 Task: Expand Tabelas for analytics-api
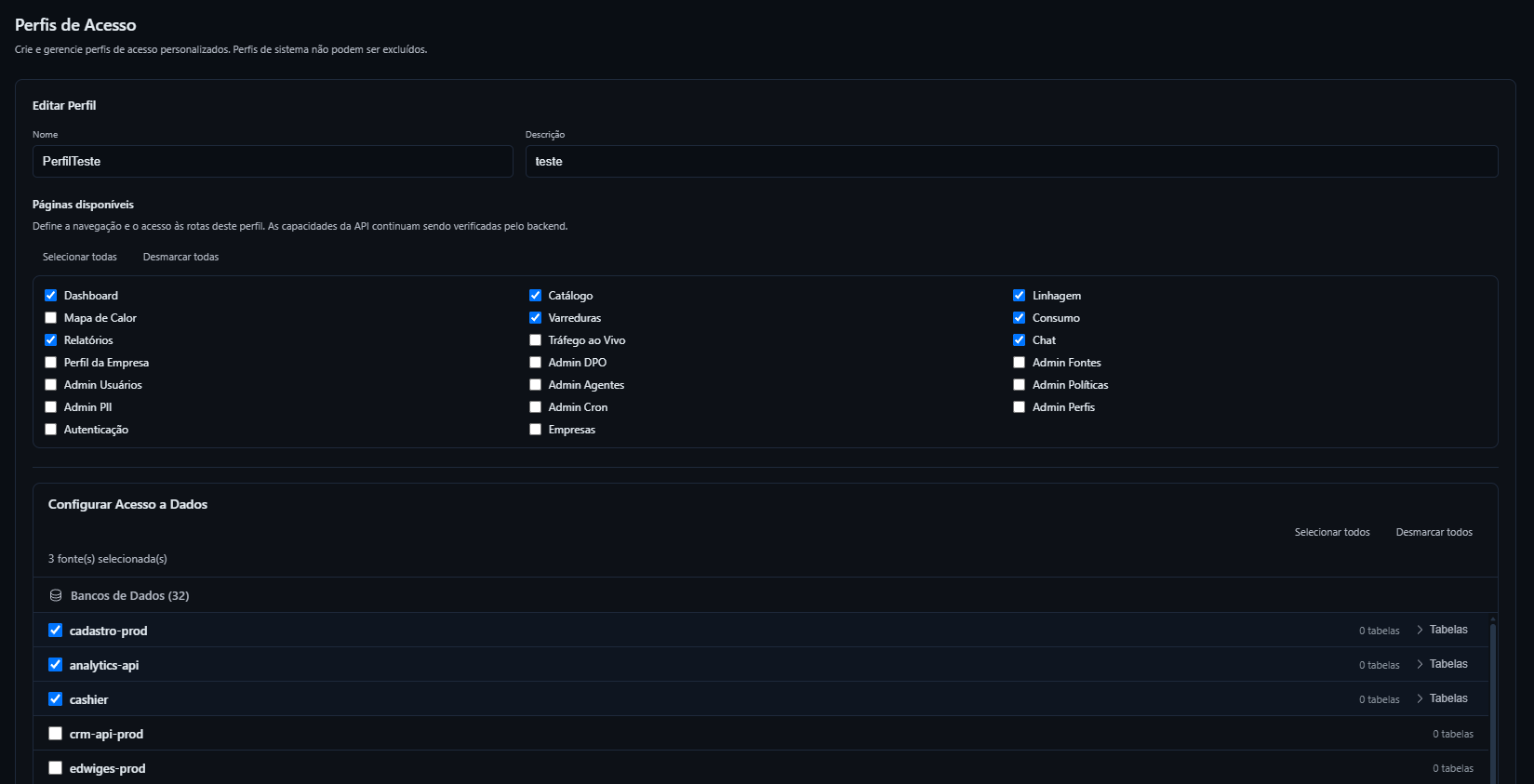(1442, 664)
